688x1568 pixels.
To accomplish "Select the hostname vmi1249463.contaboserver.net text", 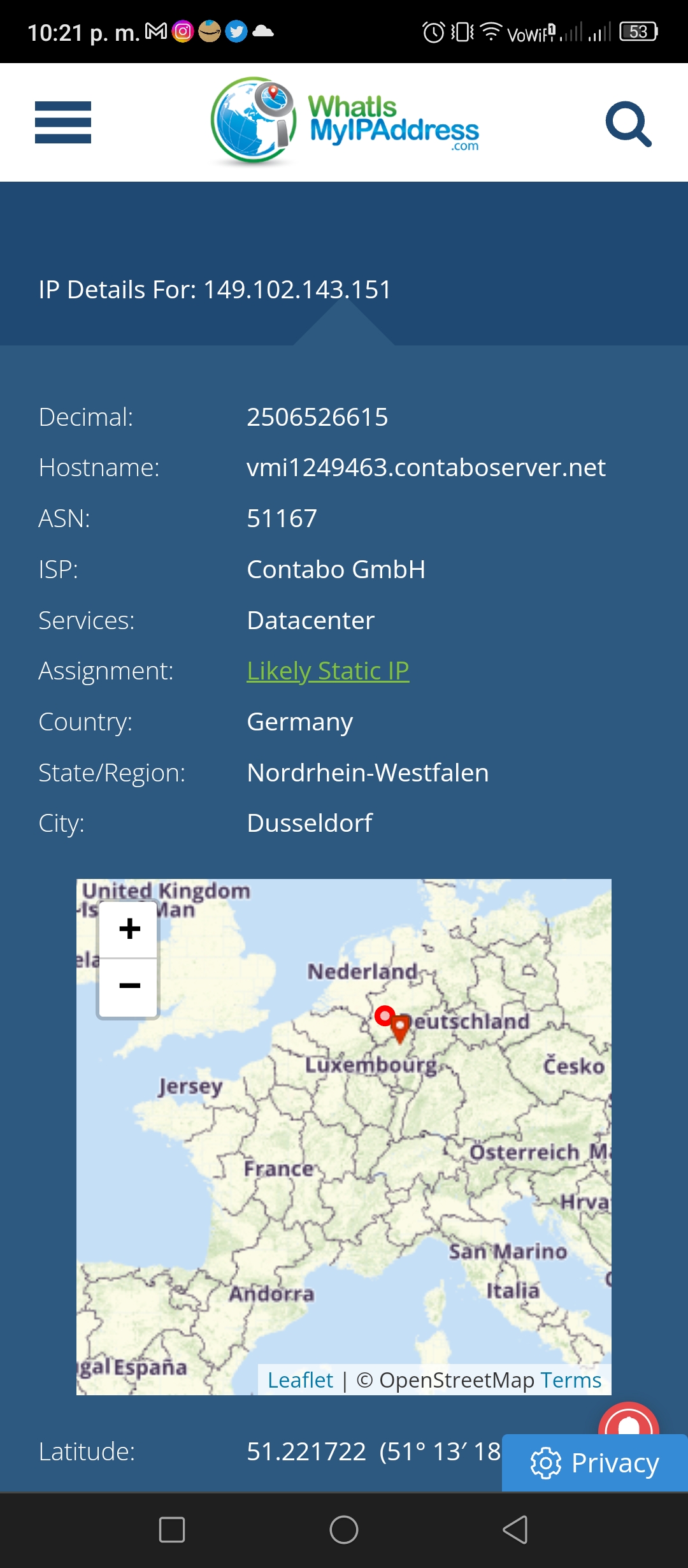I will tap(426, 468).
